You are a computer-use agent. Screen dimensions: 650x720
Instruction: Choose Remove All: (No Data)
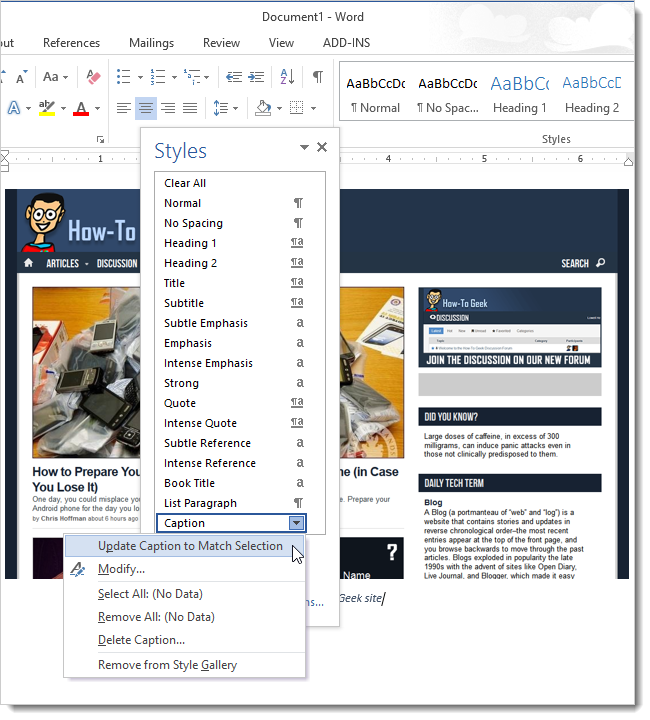click(185, 617)
